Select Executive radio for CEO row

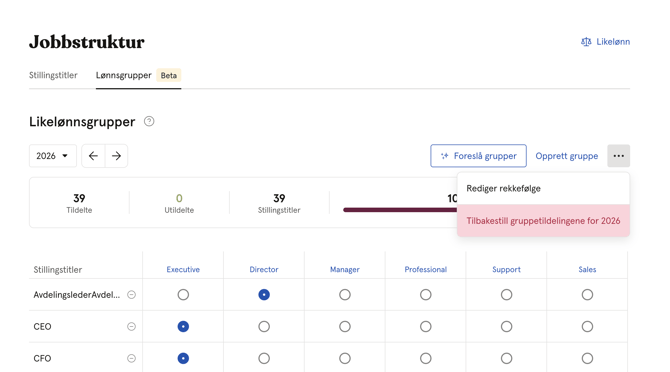[183, 327]
